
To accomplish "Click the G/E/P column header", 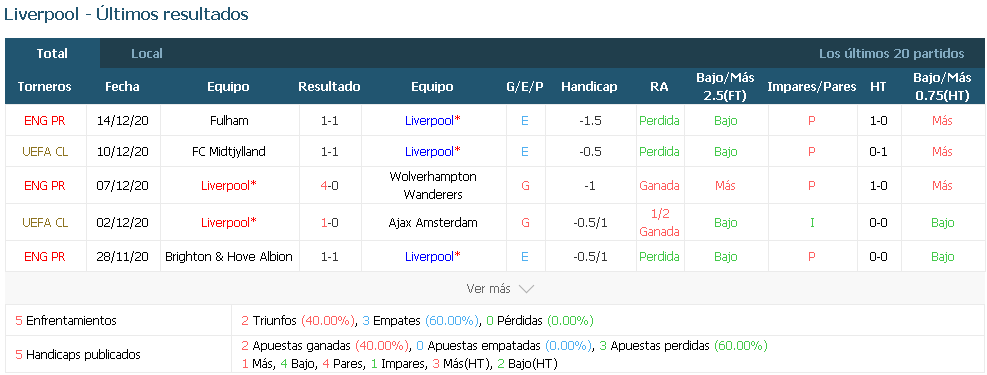I will click(525, 87).
